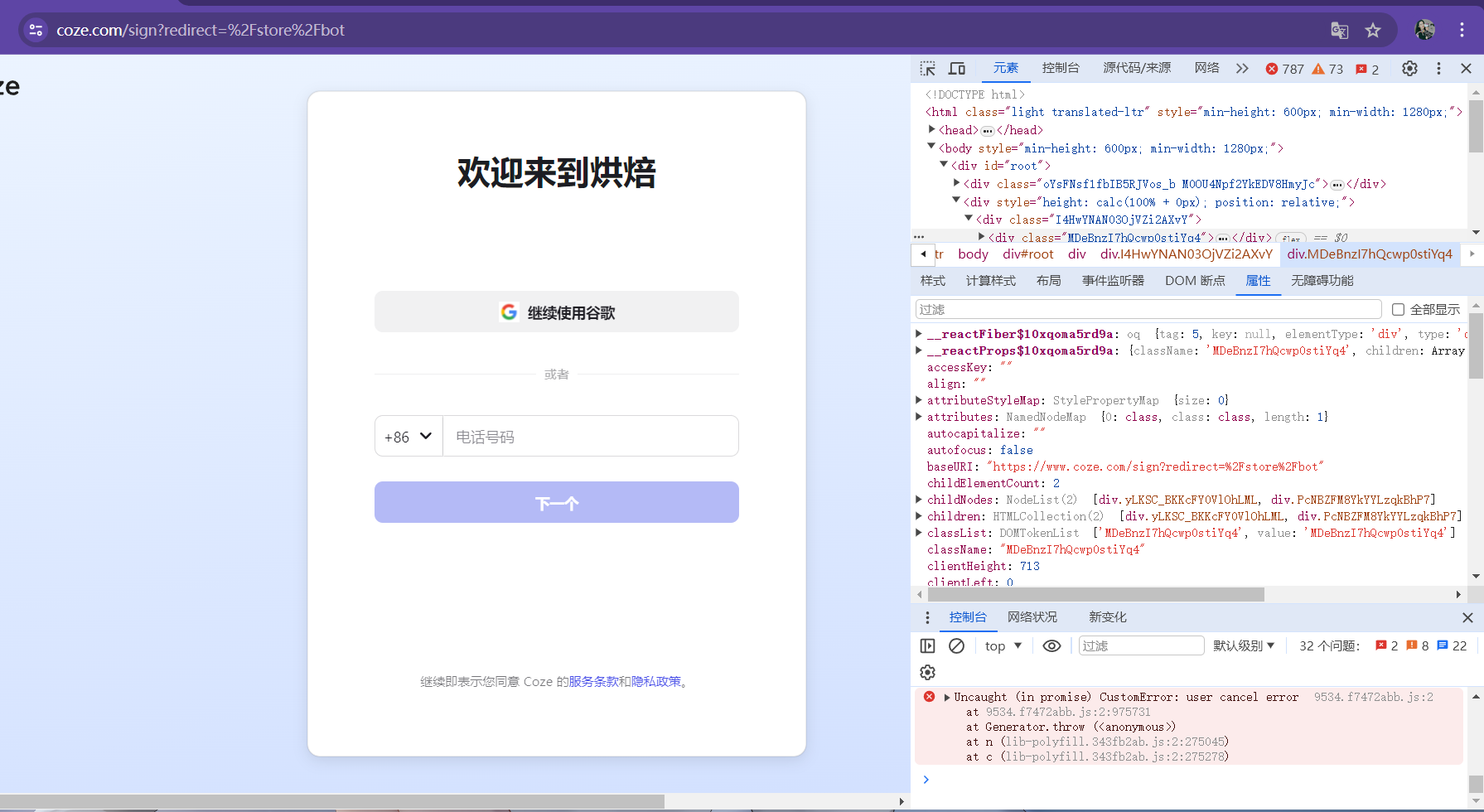Switch to the 网络 tab

tap(1206, 68)
